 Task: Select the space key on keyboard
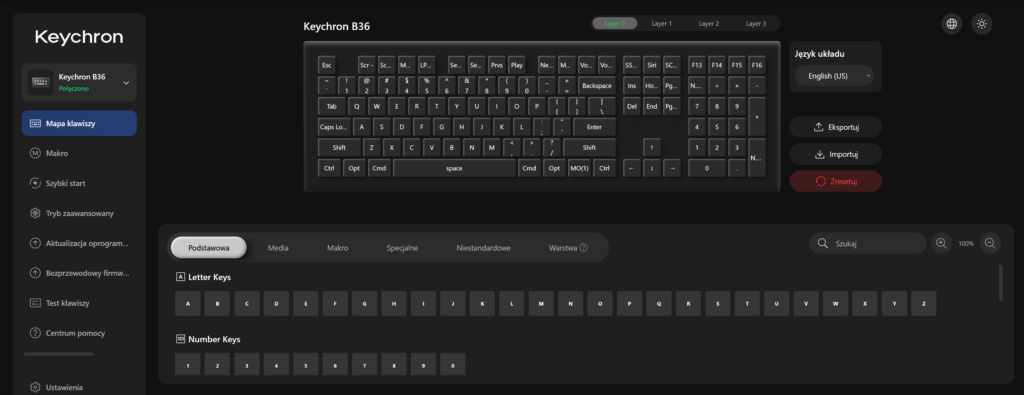pyautogui.click(x=455, y=168)
